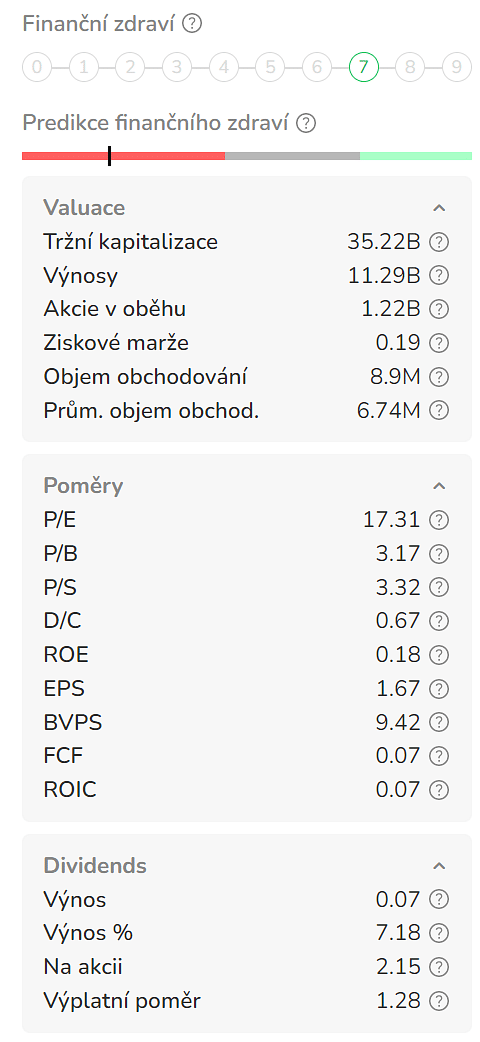480x1042 pixels.
Task: Click question mark next to P/E ratio
Action: click(x=439, y=520)
